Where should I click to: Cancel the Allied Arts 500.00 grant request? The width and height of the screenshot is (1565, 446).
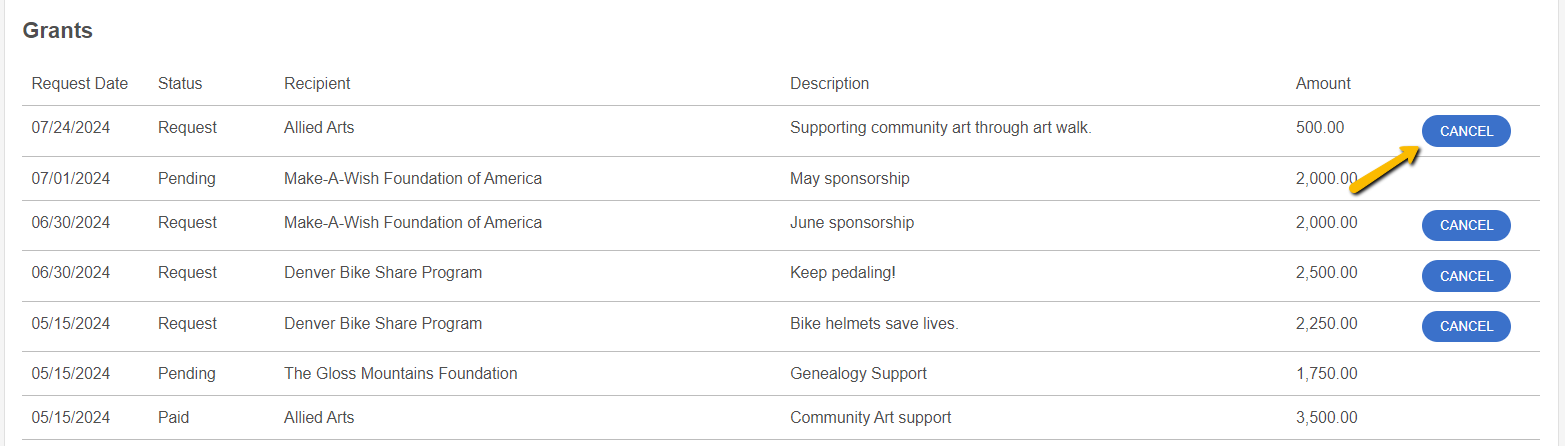click(x=1466, y=131)
